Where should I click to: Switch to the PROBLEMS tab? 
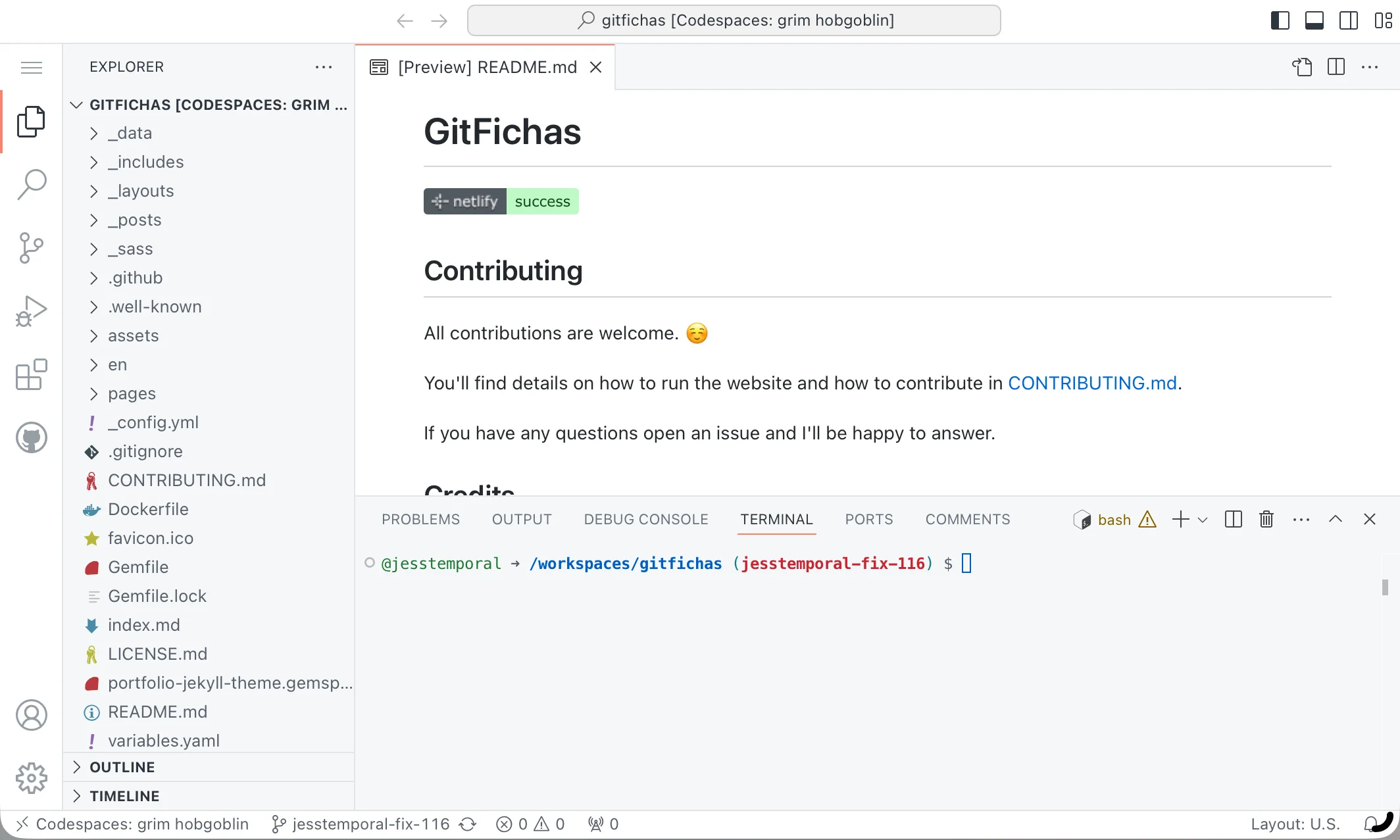(x=420, y=519)
